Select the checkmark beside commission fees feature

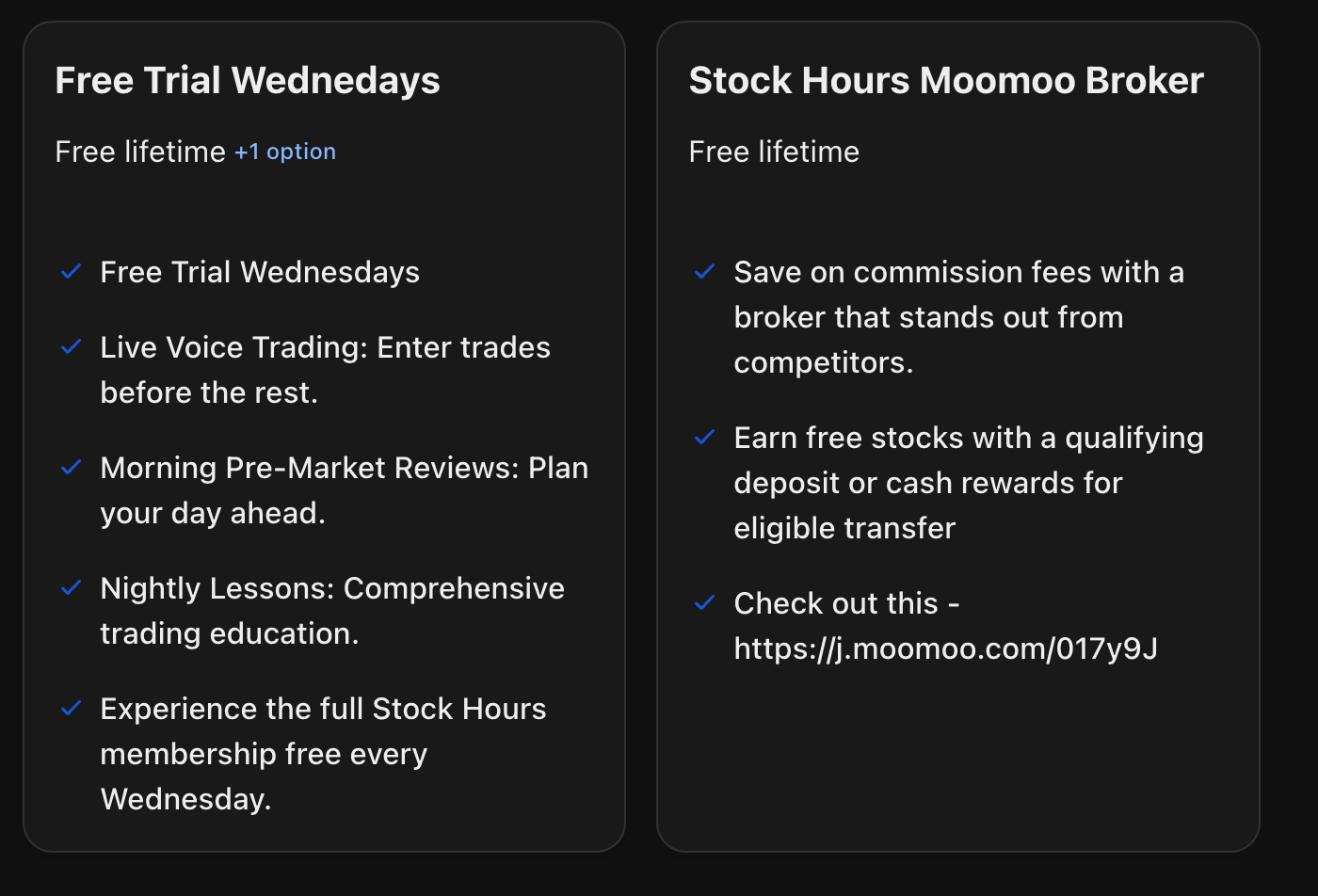(x=705, y=272)
